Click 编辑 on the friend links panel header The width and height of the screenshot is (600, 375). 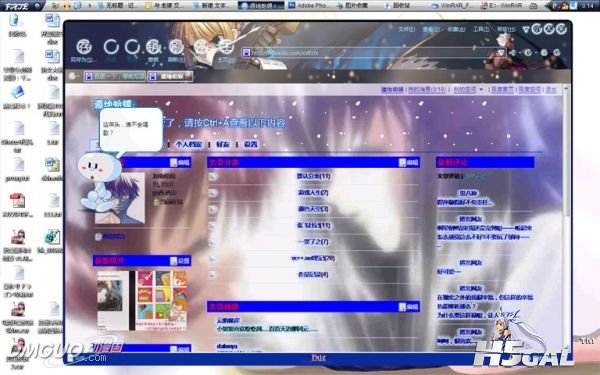(409, 307)
